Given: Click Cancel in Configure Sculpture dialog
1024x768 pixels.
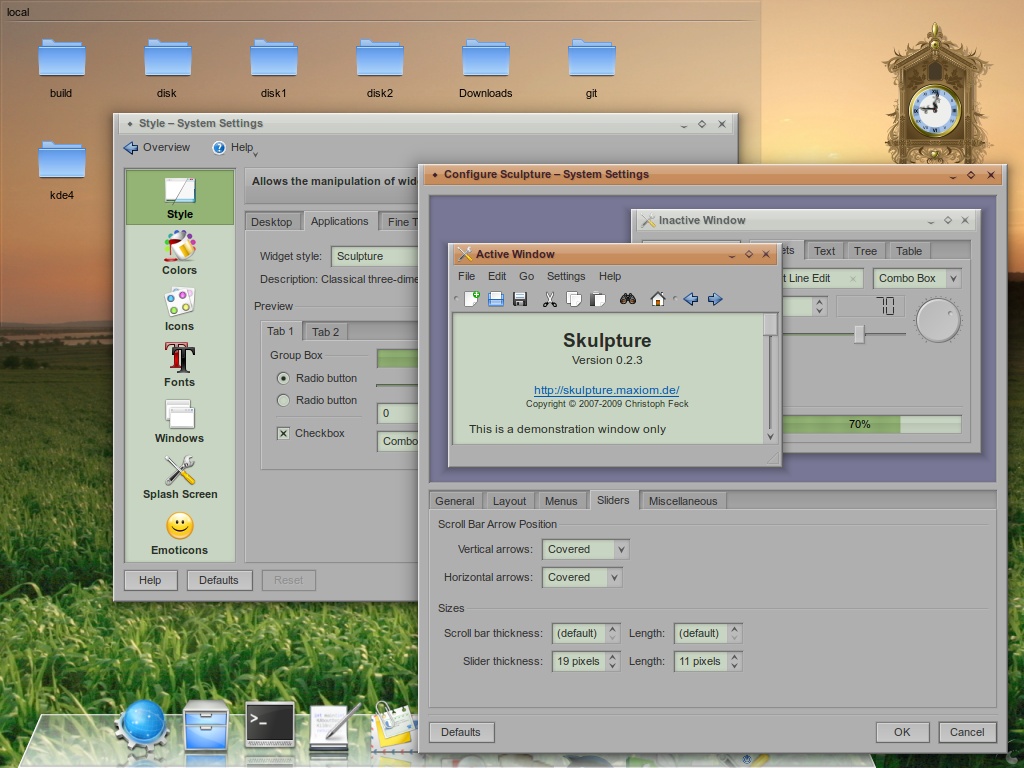Looking at the screenshot, I should pos(967,732).
